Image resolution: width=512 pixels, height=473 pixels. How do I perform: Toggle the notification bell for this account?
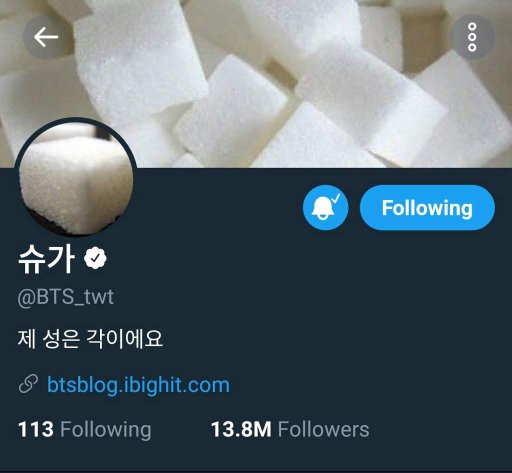coord(326,208)
